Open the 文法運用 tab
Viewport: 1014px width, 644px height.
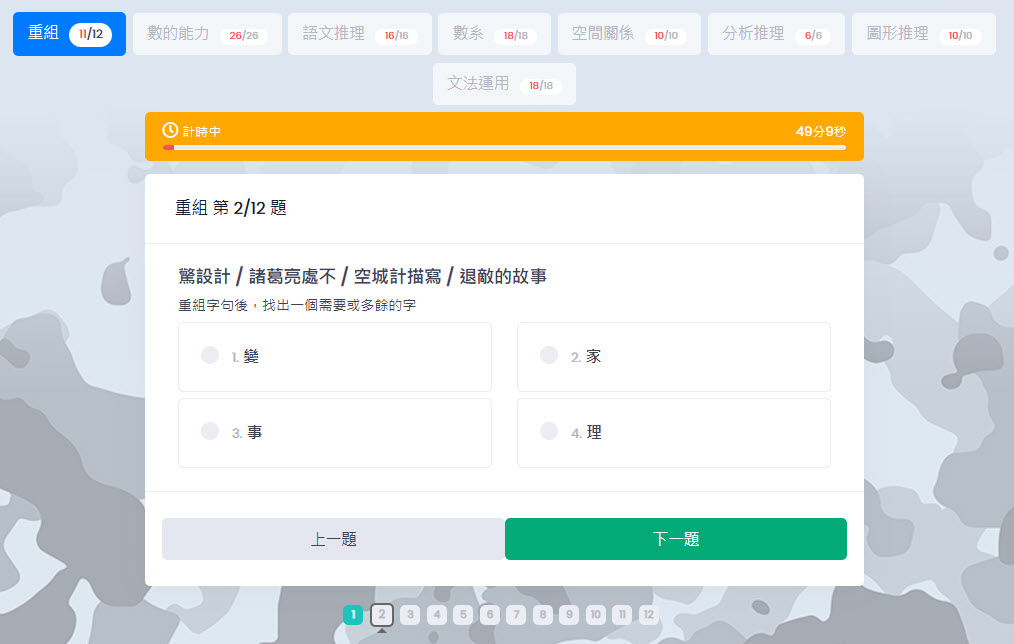504,84
